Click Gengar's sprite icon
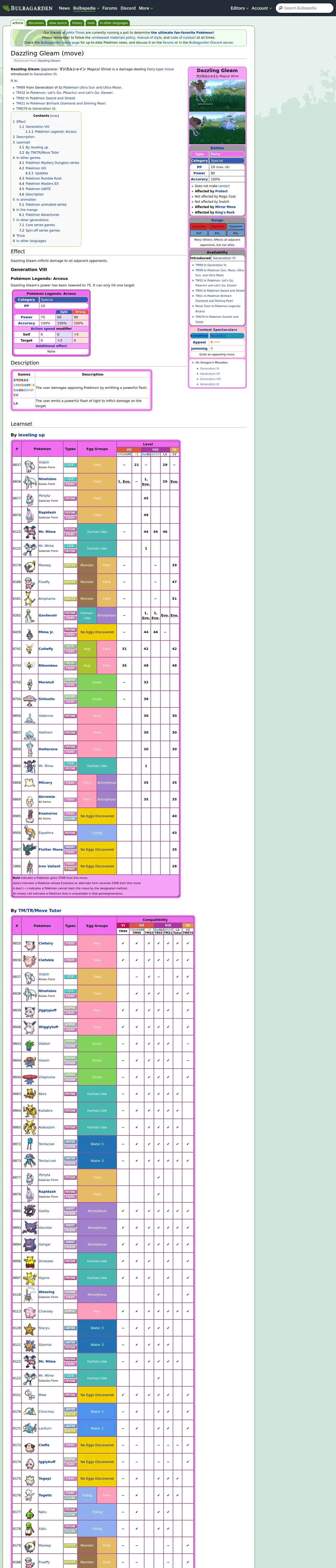Image resolution: width=336 pixels, height=1568 pixels. click(x=29, y=1245)
